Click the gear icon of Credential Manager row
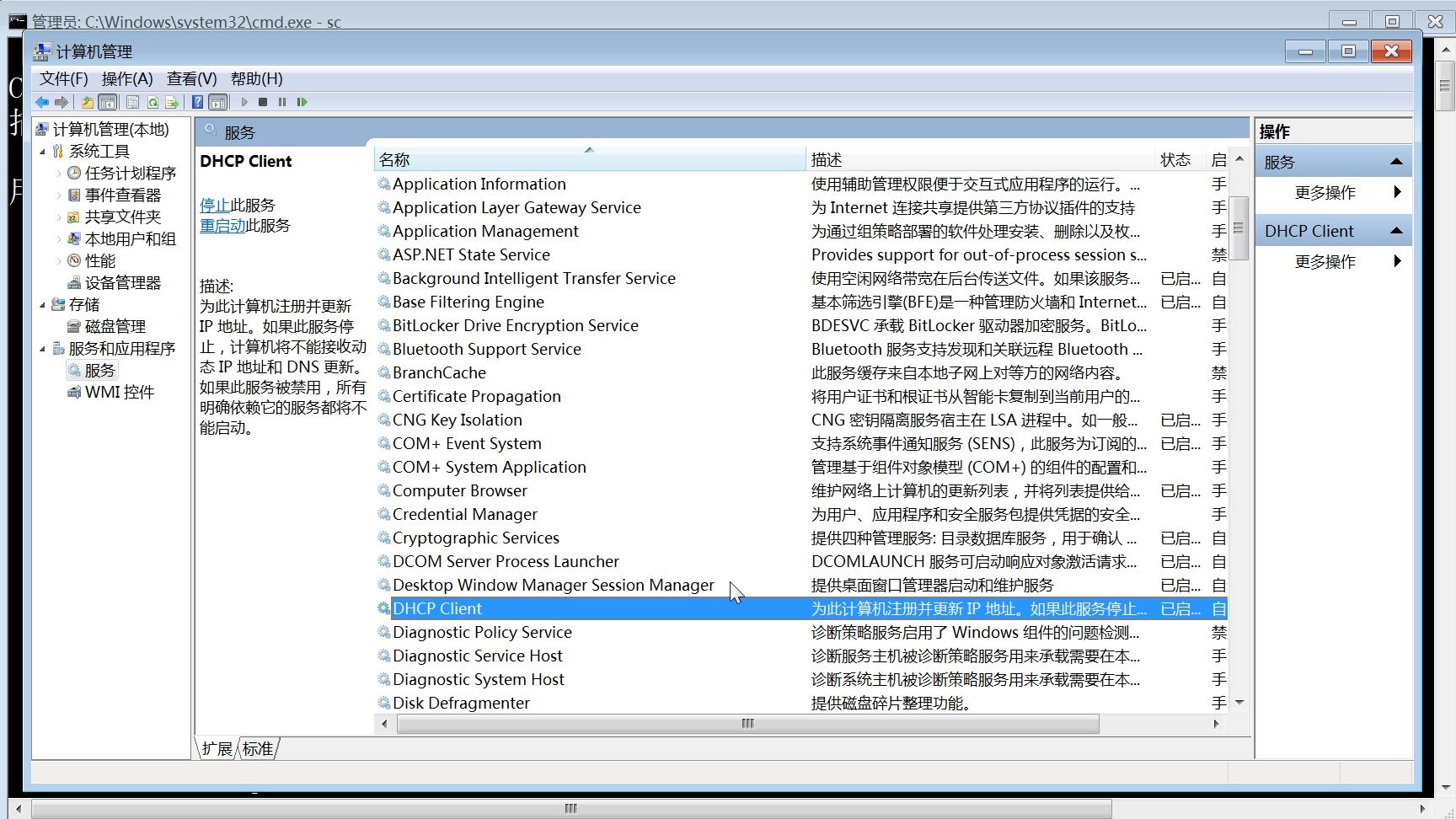Image resolution: width=1456 pixels, height=819 pixels. click(x=384, y=514)
